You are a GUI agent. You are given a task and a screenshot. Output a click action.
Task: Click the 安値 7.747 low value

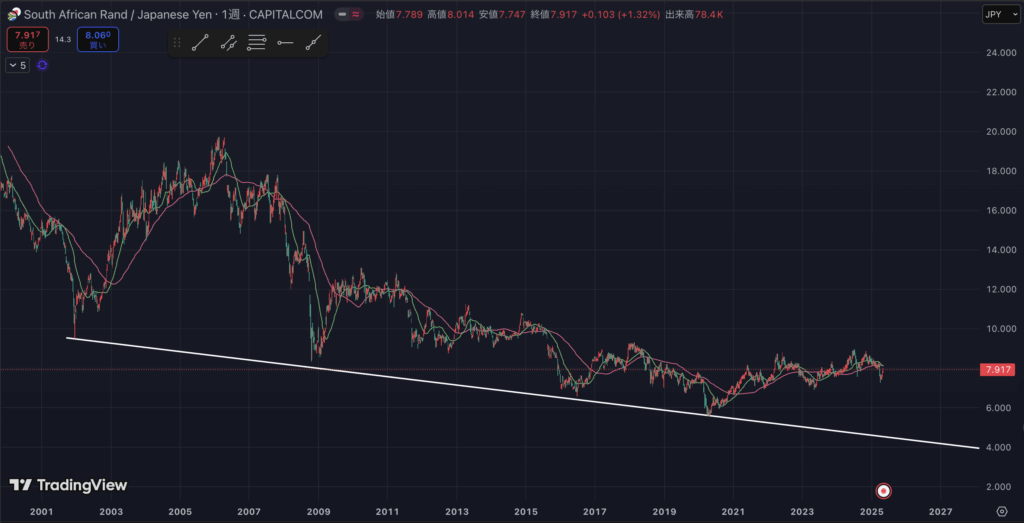click(x=502, y=14)
